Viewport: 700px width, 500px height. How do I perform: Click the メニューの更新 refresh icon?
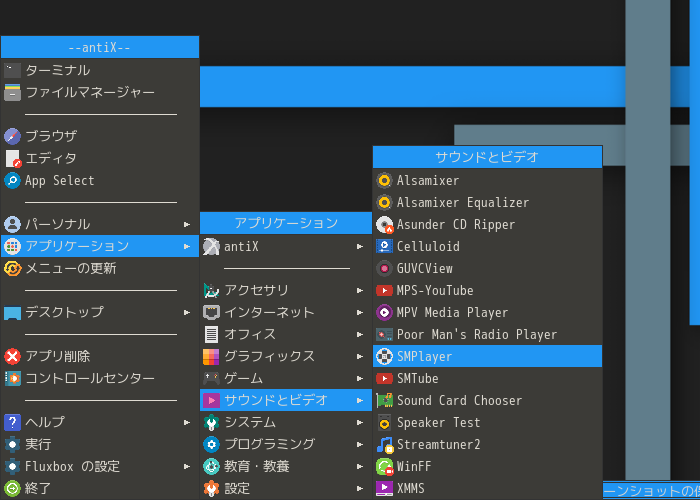[x=12, y=268]
